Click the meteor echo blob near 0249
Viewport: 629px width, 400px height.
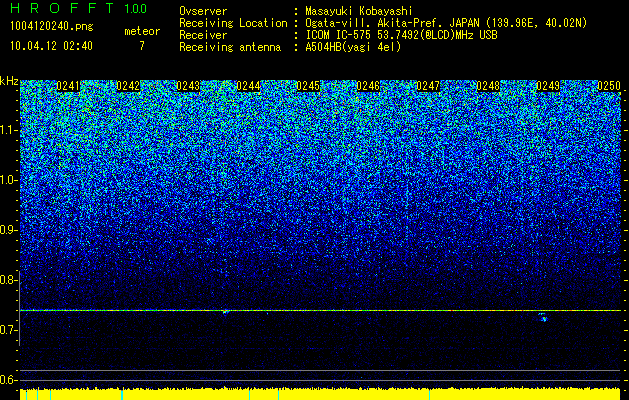pyautogui.click(x=543, y=317)
